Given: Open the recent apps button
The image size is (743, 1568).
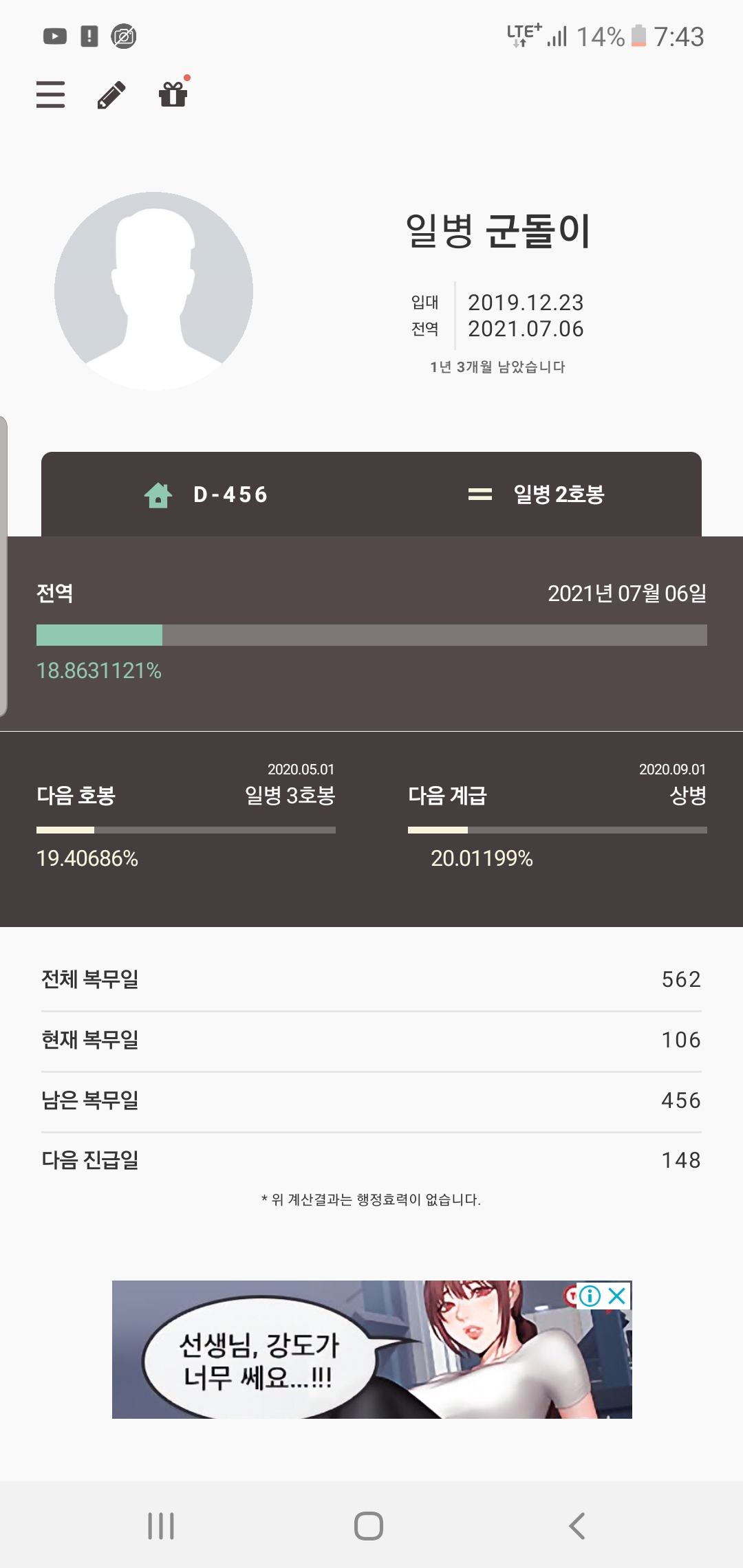Looking at the screenshot, I should [161, 1525].
